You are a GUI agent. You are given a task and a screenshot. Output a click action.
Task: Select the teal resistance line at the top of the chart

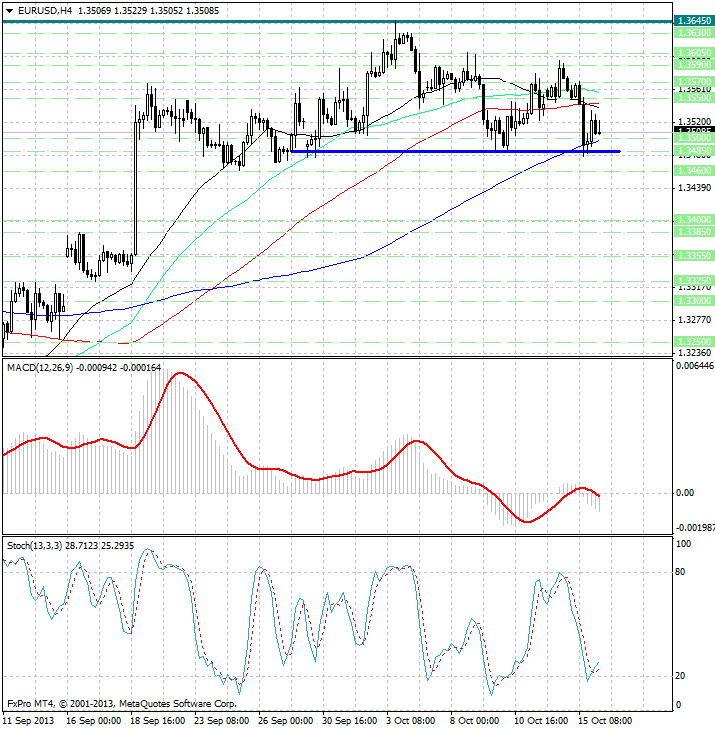click(338, 21)
